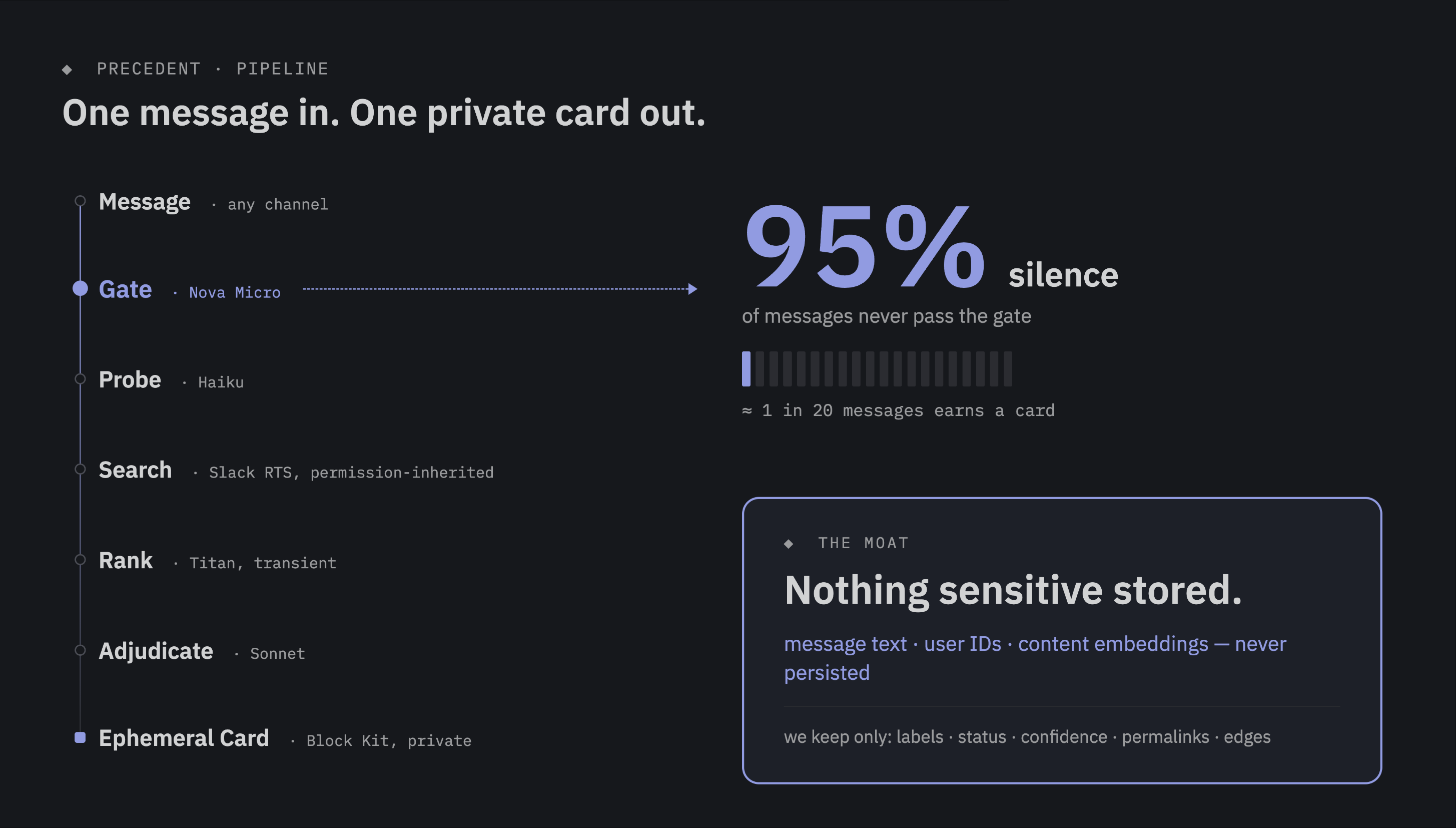Click the Probe step circle marker
The height and width of the screenshot is (828, 1456).
click(x=80, y=379)
